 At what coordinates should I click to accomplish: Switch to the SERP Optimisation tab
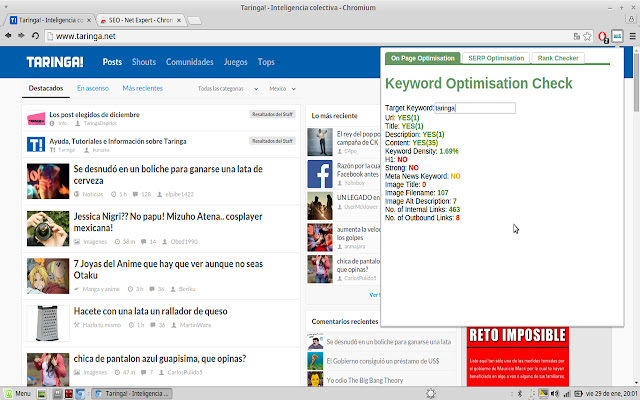(x=496, y=58)
